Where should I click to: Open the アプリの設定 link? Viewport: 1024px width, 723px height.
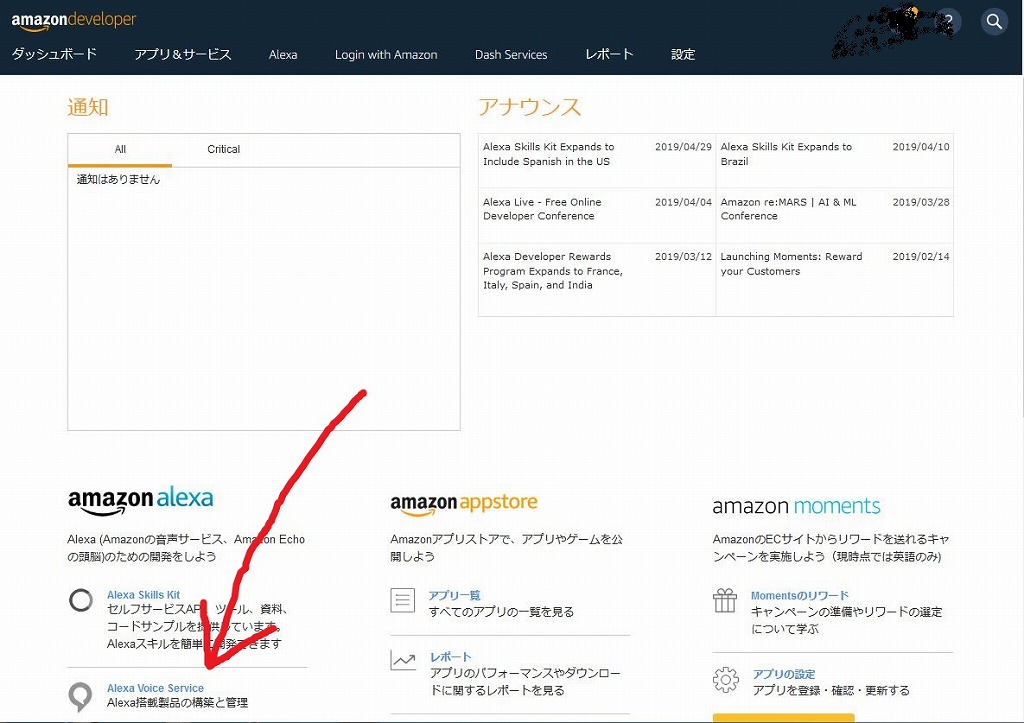(x=784, y=674)
